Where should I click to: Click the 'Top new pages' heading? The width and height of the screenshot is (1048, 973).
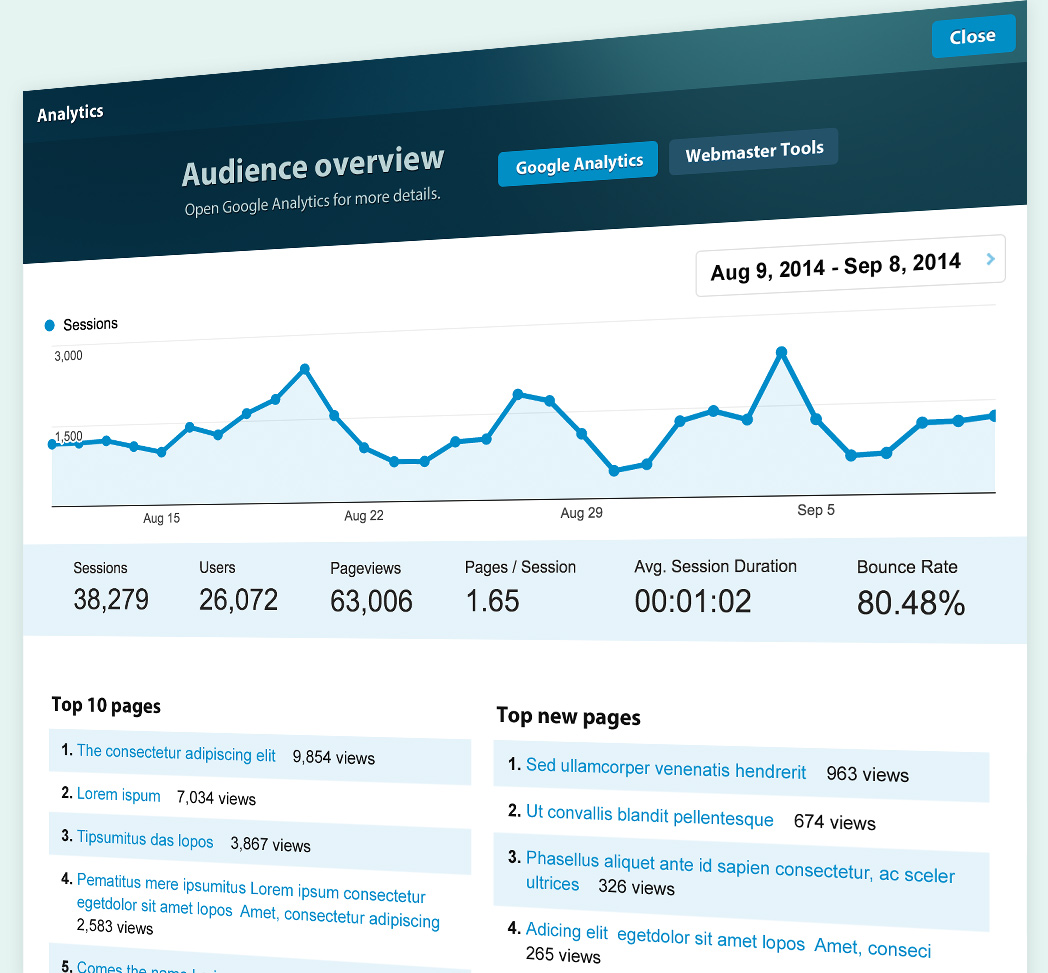point(568,716)
